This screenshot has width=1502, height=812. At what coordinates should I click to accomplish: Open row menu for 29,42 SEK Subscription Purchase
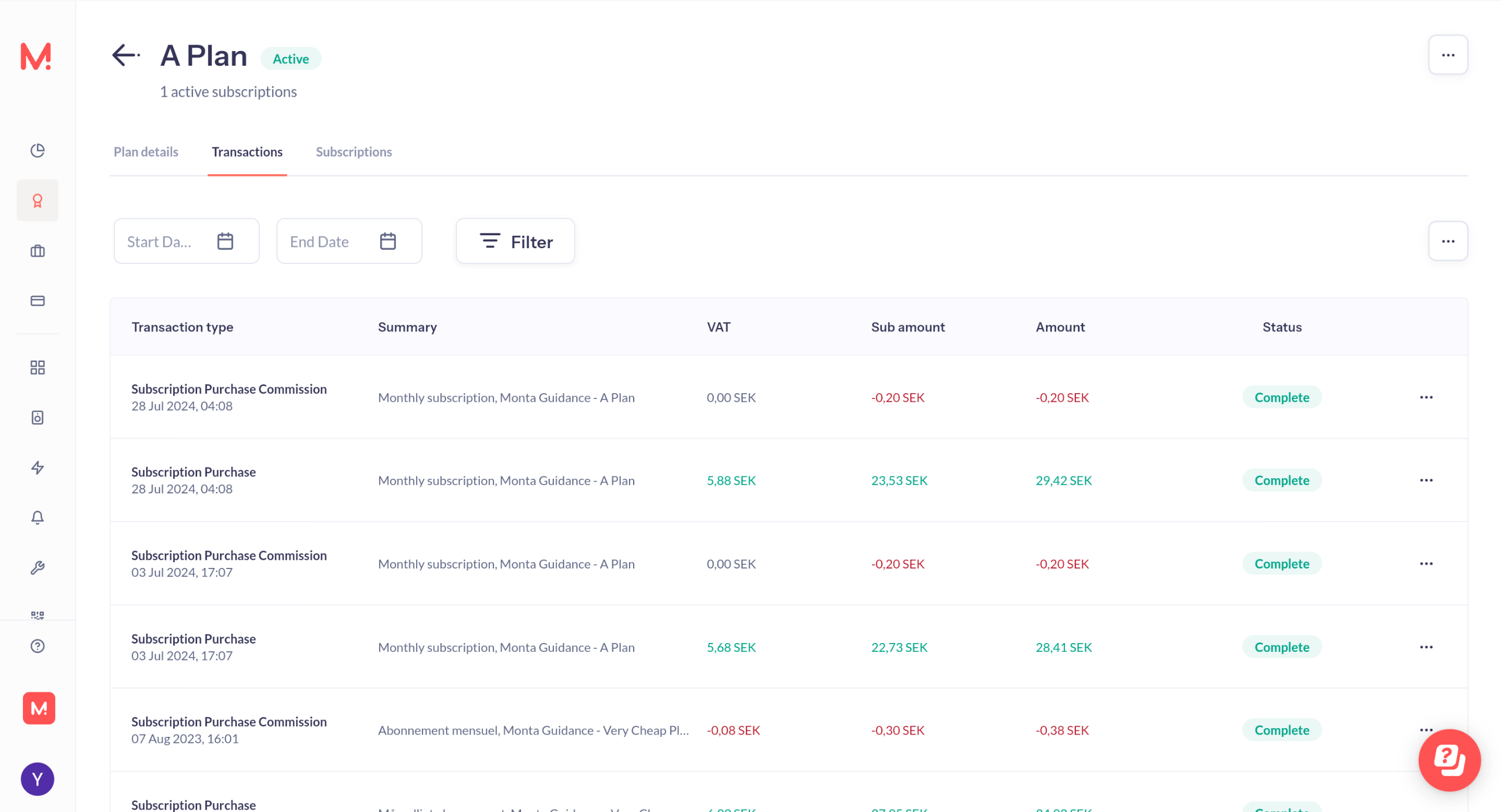tap(1426, 481)
